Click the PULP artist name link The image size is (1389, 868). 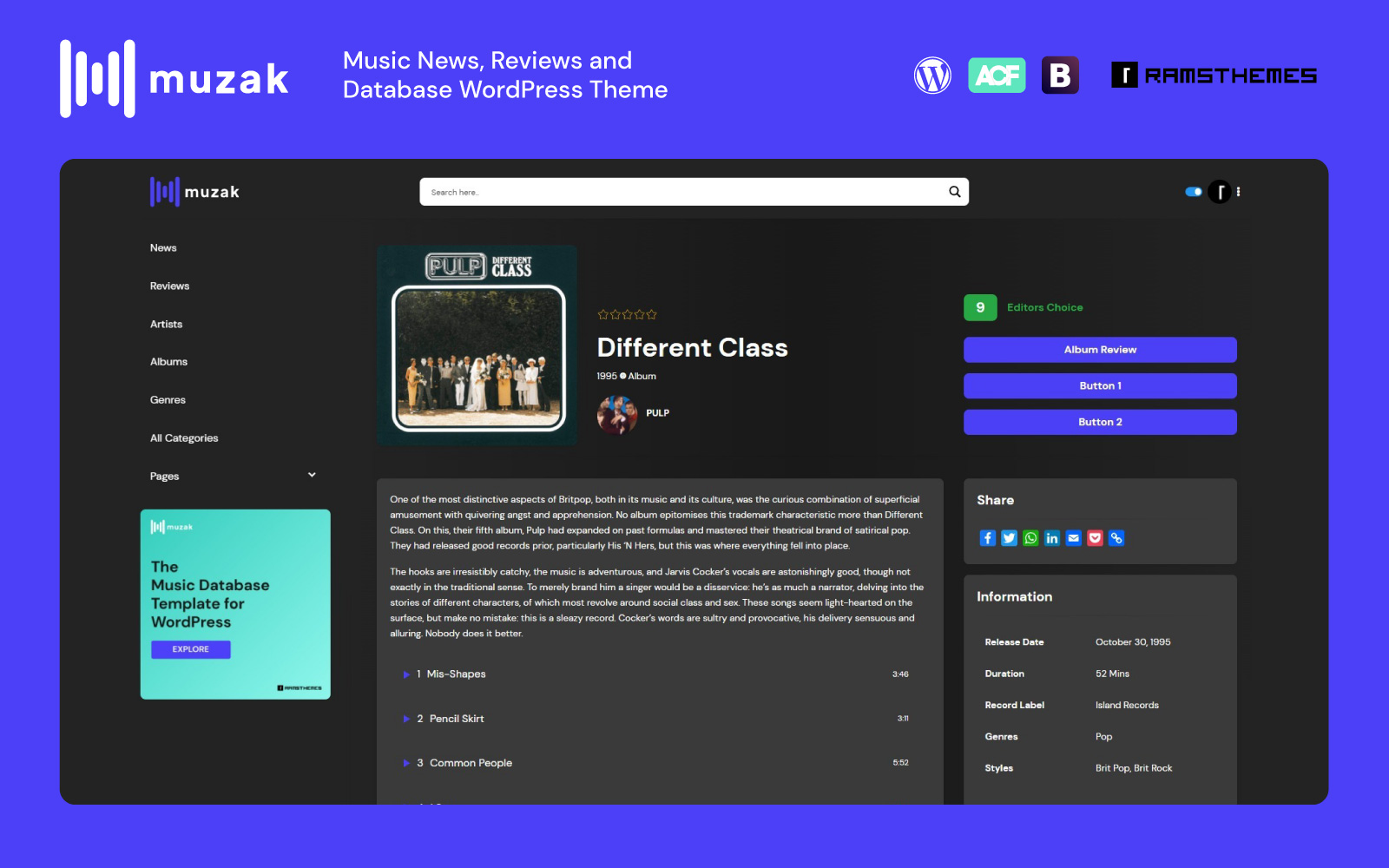click(657, 413)
